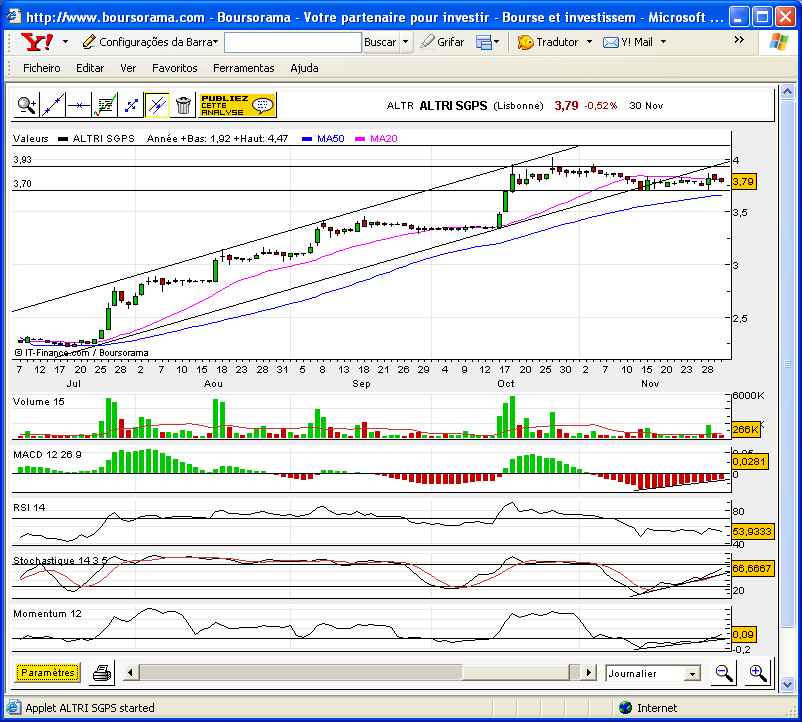
Task: Expand the Buscar dropdown arrow
Action: pos(406,42)
